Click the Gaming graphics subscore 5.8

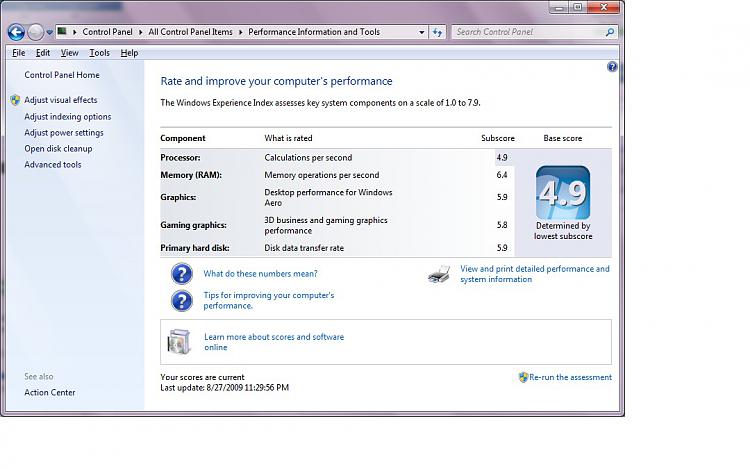pyautogui.click(x=502, y=225)
